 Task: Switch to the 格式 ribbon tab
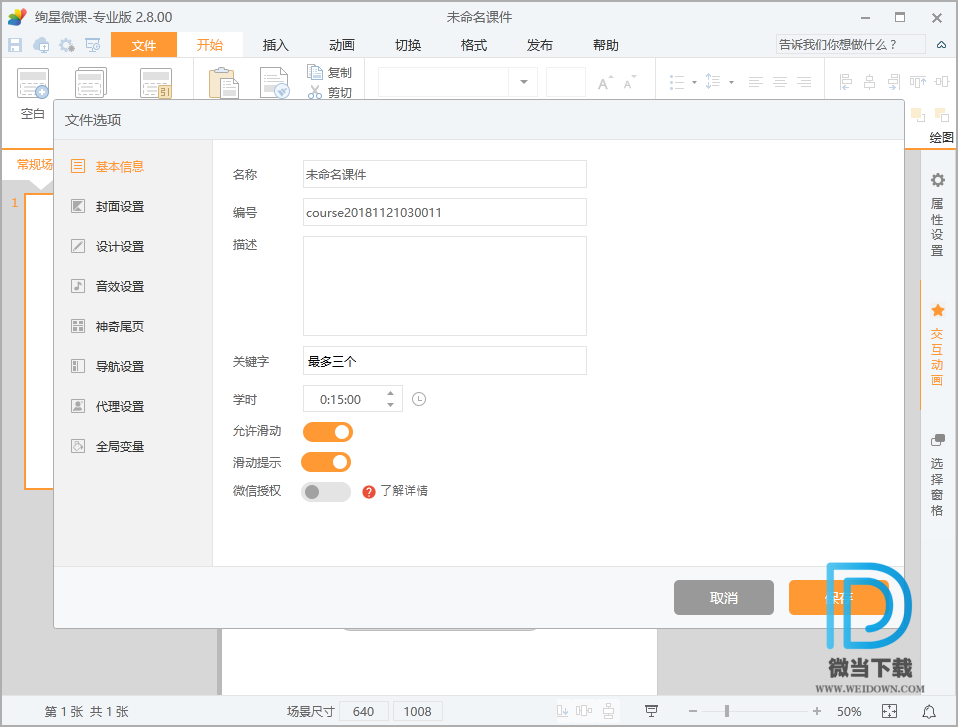tap(474, 45)
